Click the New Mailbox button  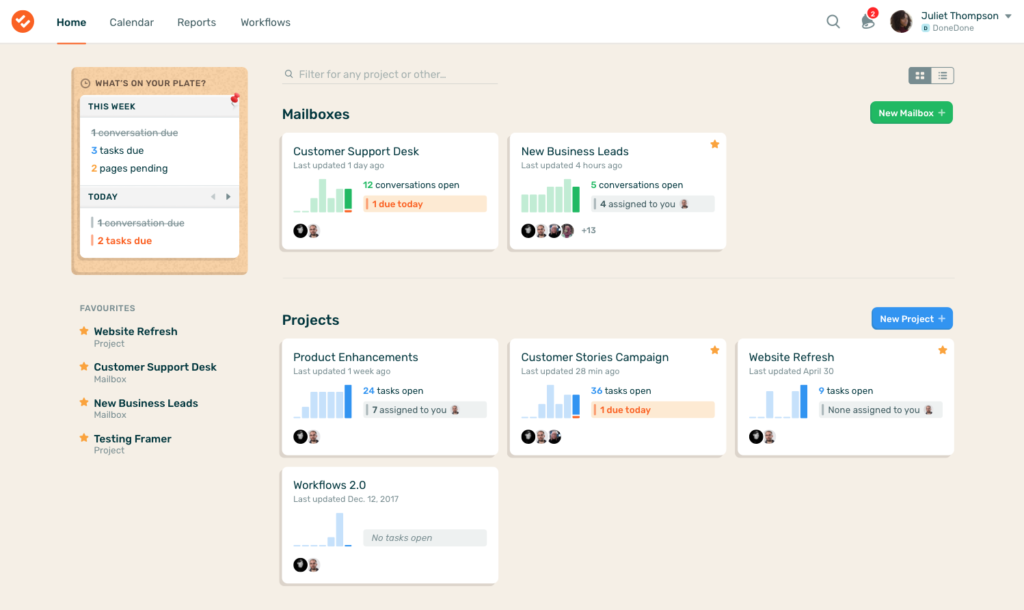click(910, 112)
